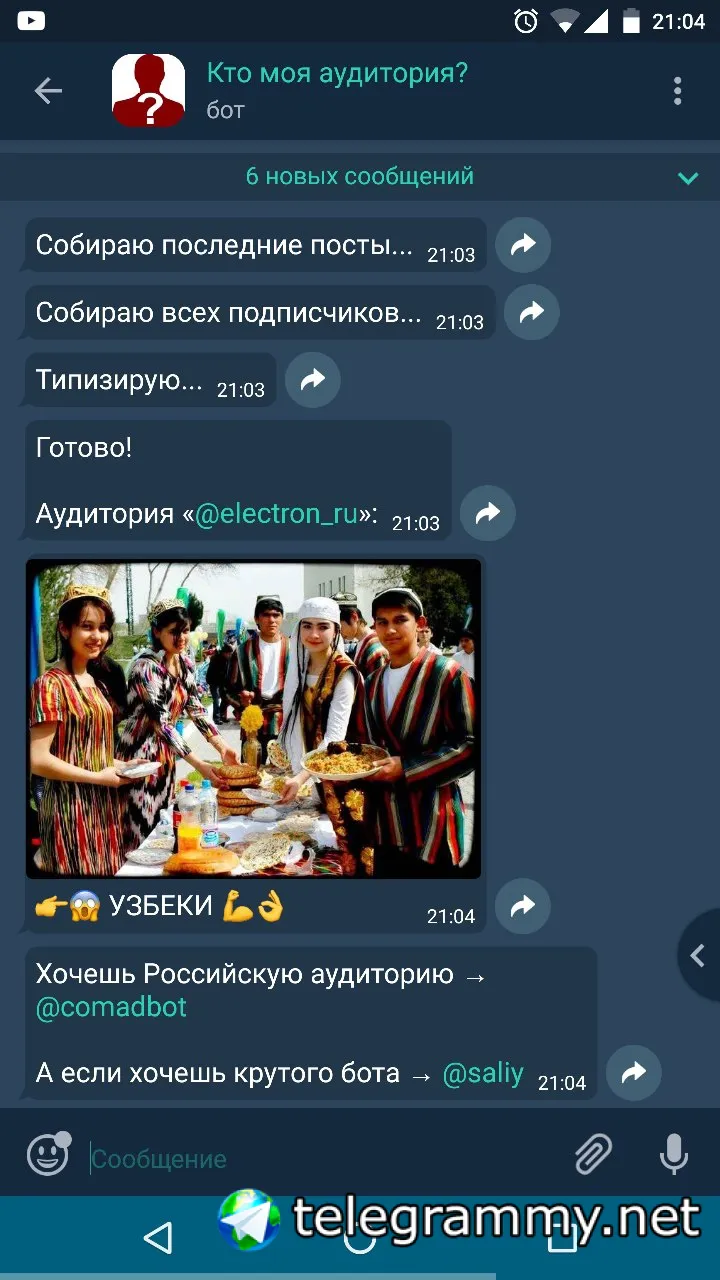Forward the 'Собираю всех подписчиков...' message
Viewport: 720px width, 1280px height.
[x=532, y=312]
